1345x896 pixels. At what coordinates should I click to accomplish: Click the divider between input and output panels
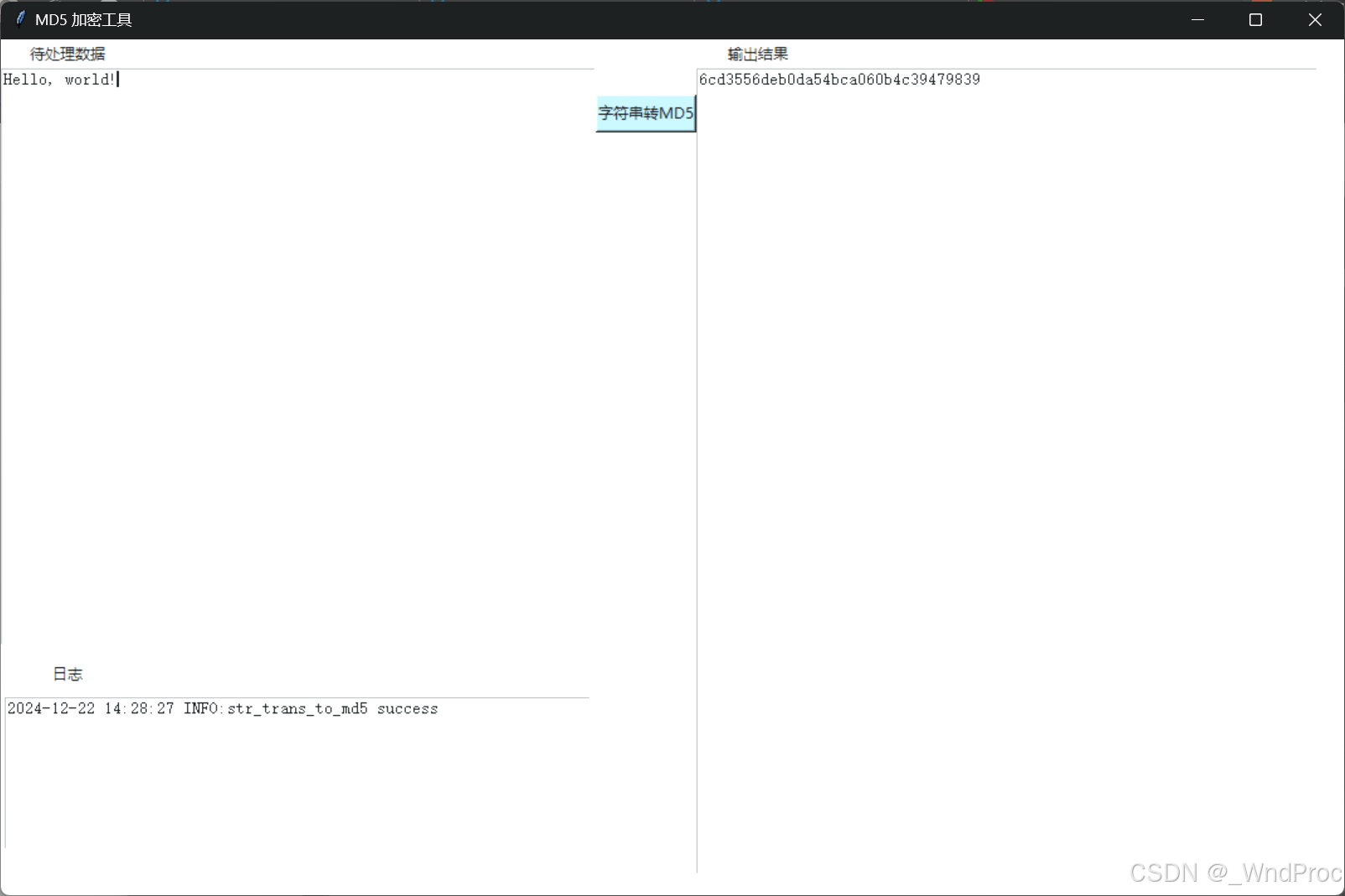pos(697,419)
